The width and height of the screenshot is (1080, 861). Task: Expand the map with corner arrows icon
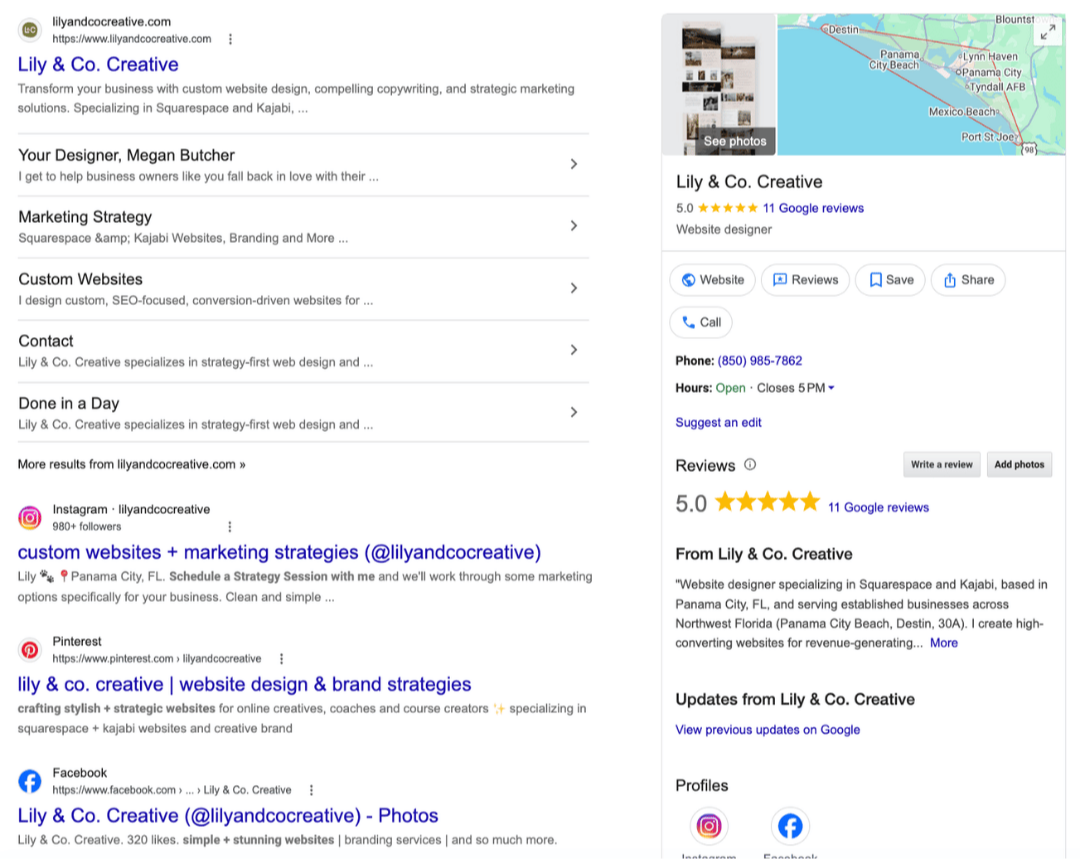click(1048, 32)
